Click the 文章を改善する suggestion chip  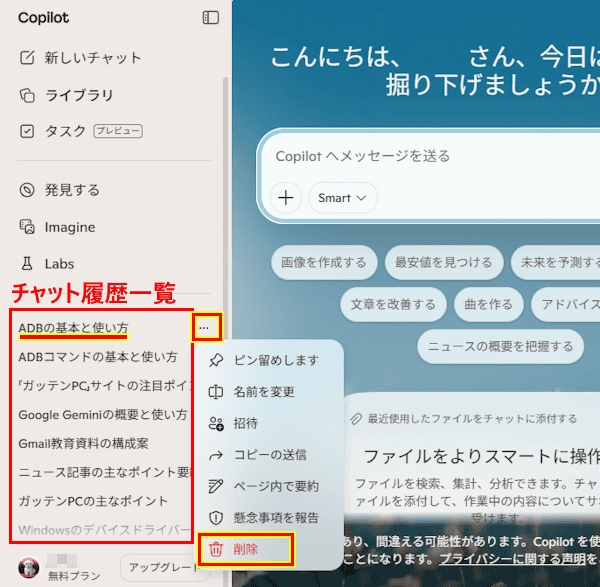pyautogui.click(x=393, y=305)
